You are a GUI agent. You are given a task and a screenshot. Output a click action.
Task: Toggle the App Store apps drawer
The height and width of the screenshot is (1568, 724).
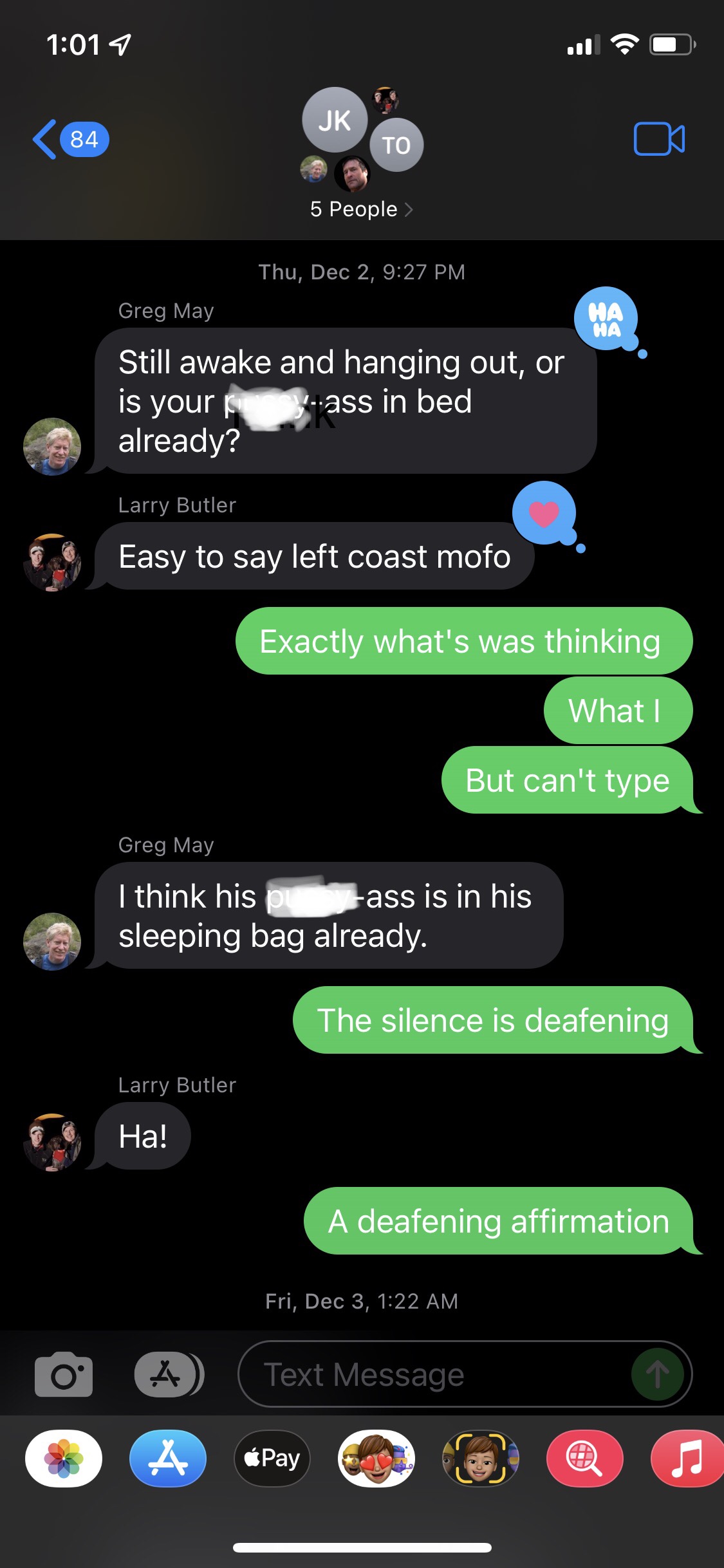pos(169,1374)
